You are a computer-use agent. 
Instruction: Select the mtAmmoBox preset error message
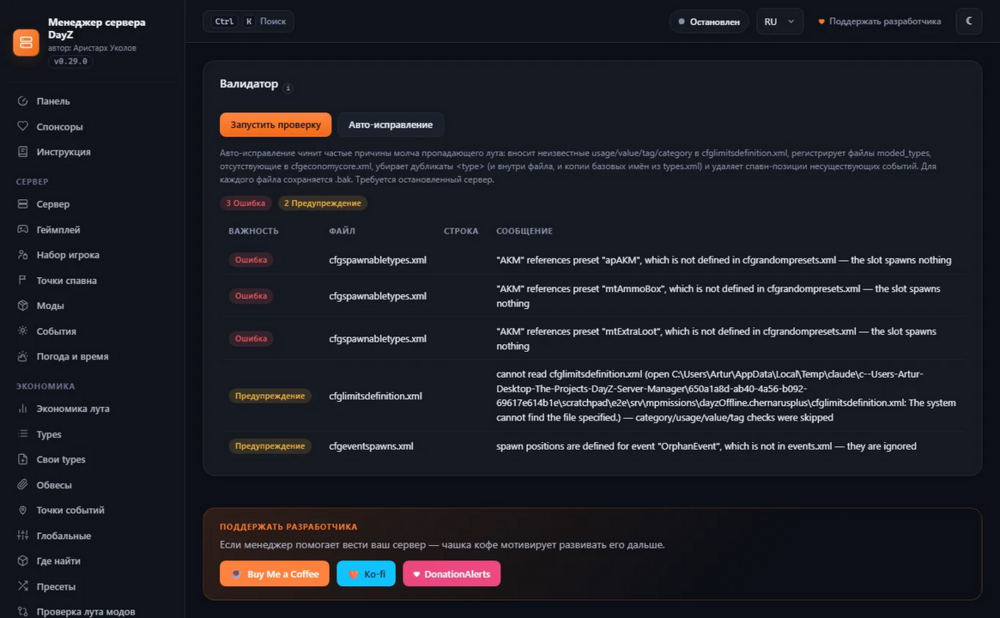click(x=718, y=296)
